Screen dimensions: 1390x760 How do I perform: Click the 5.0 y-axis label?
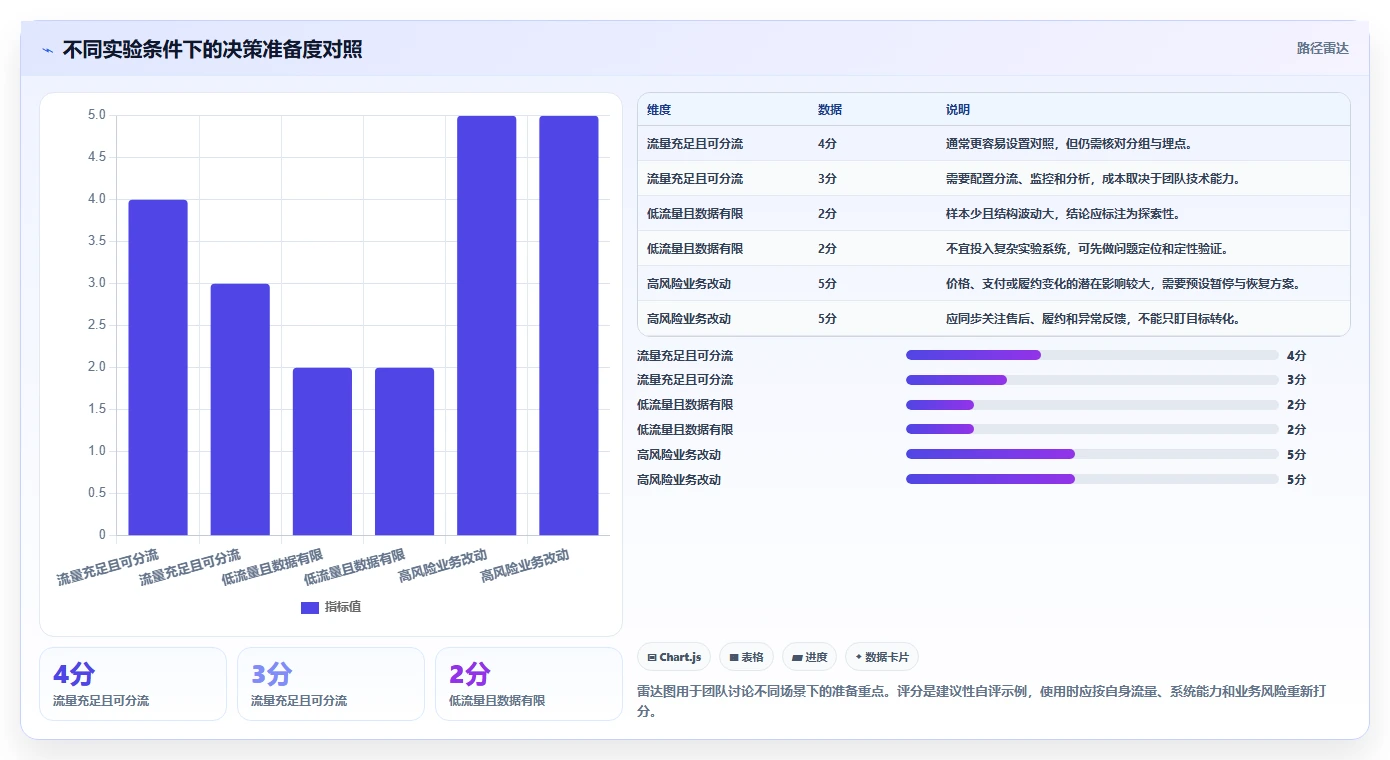click(97, 115)
